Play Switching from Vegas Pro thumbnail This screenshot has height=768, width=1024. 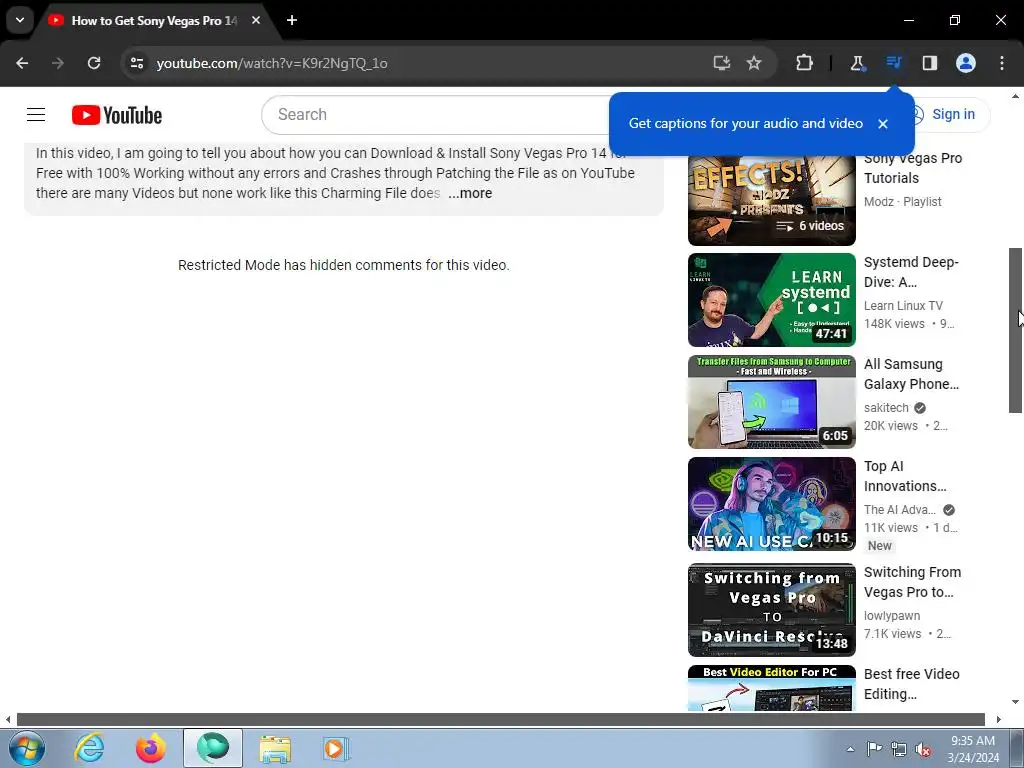pyautogui.click(x=771, y=609)
